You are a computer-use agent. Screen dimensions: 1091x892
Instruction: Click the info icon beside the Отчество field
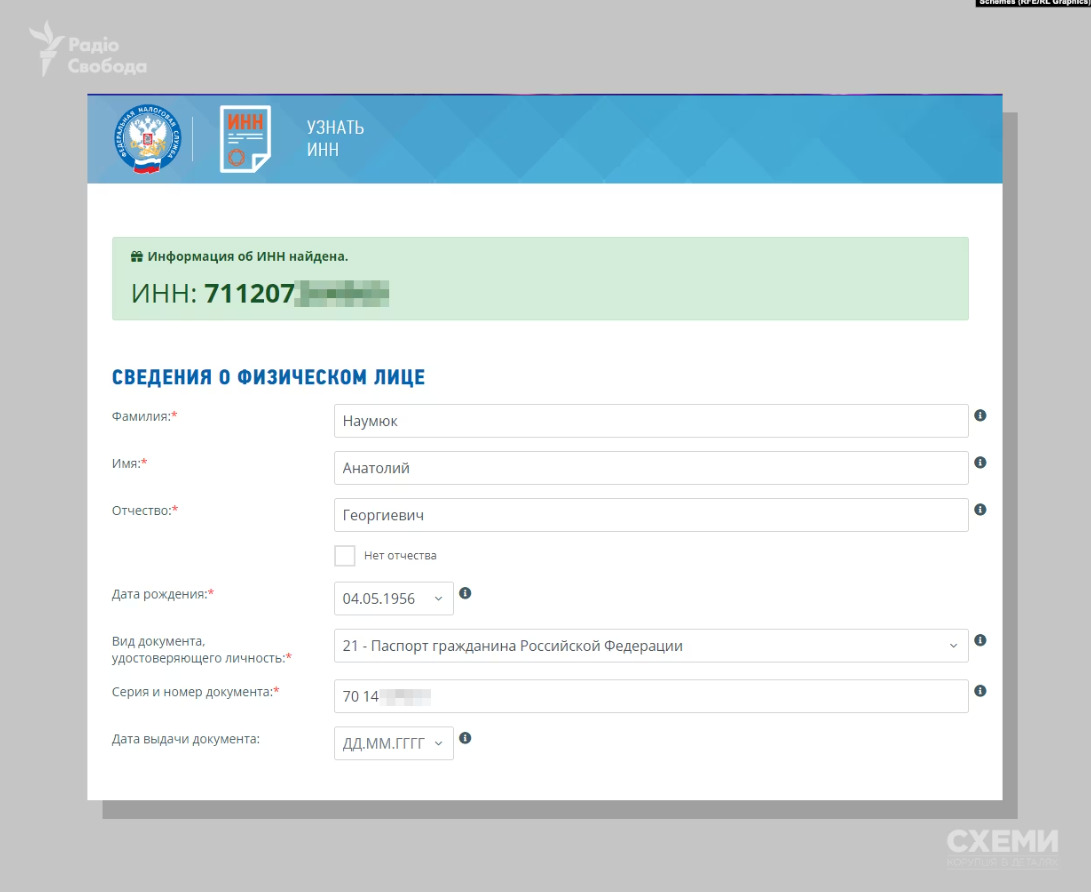[x=980, y=509]
